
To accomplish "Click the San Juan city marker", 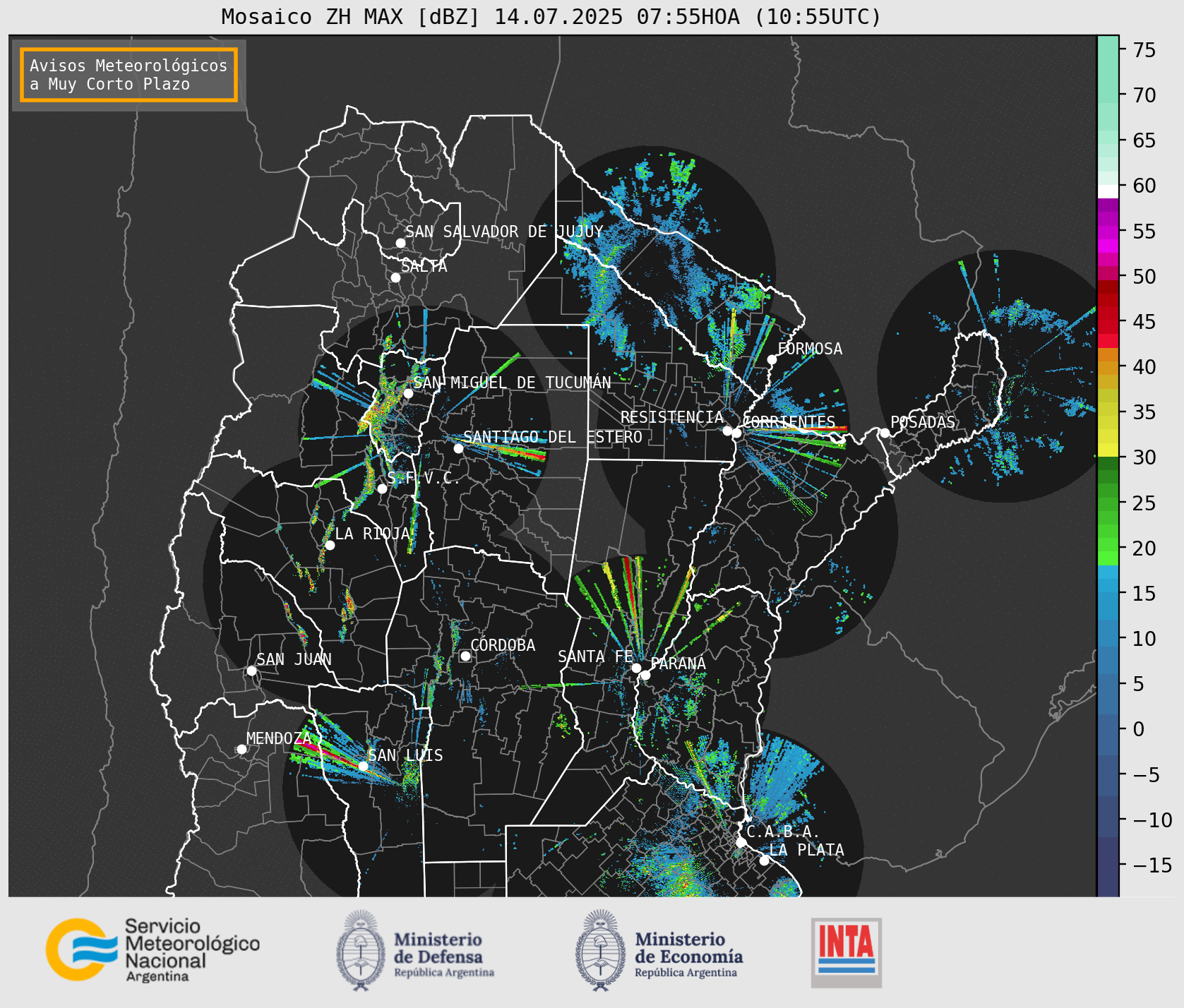I will [x=251, y=671].
